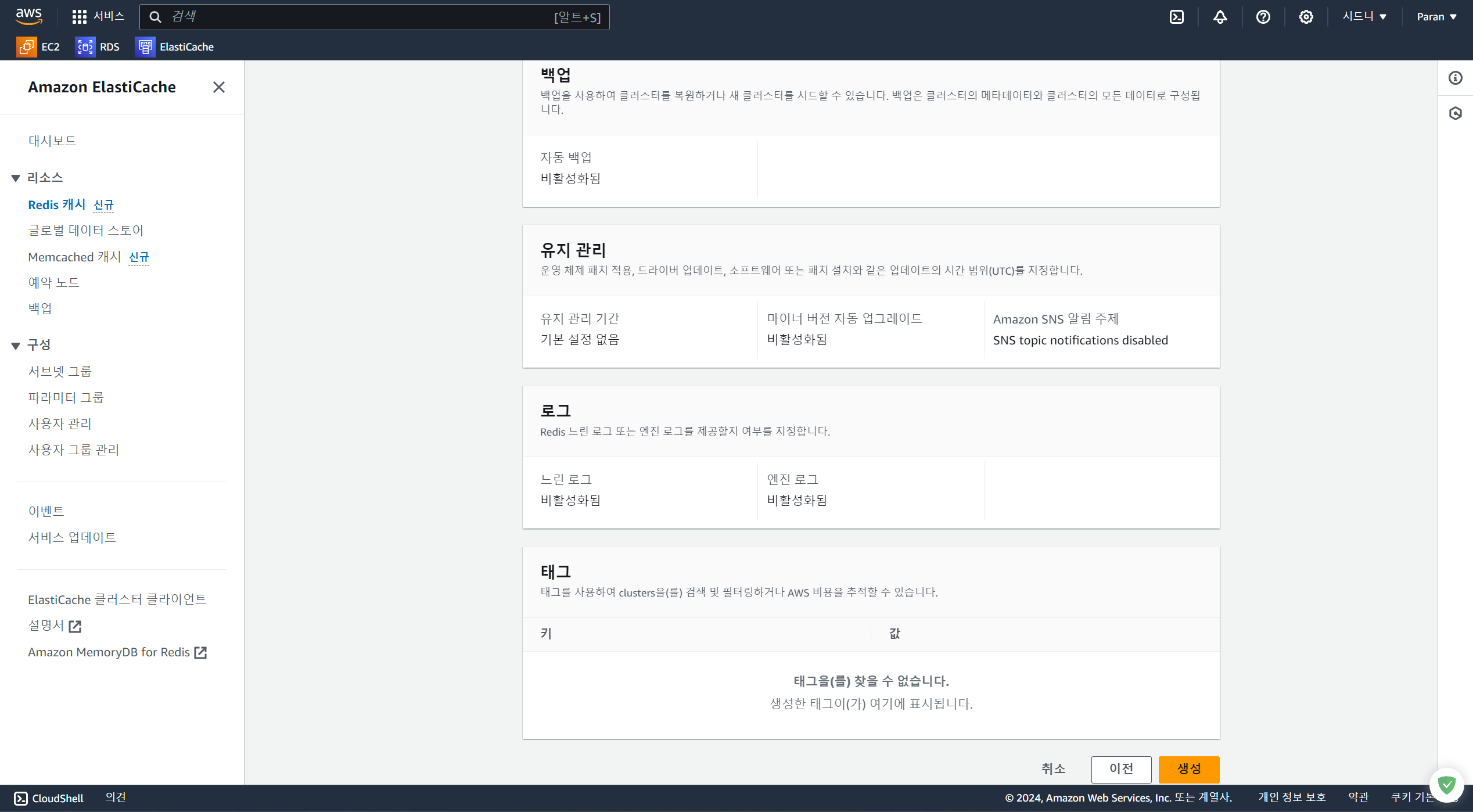Open 사용자 그룹 관리

coord(73,450)
